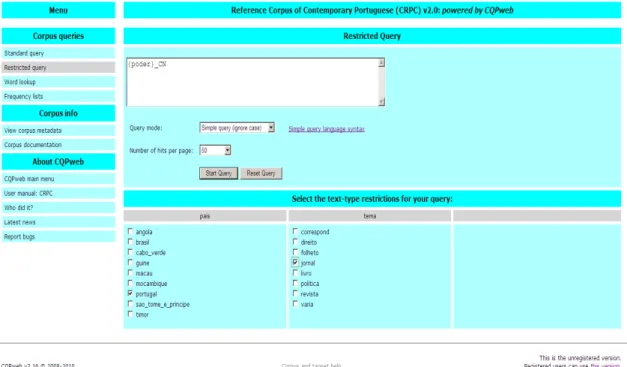627x367 pixels.
Task: Click the pais column header
Action: (x=205, y=216)
